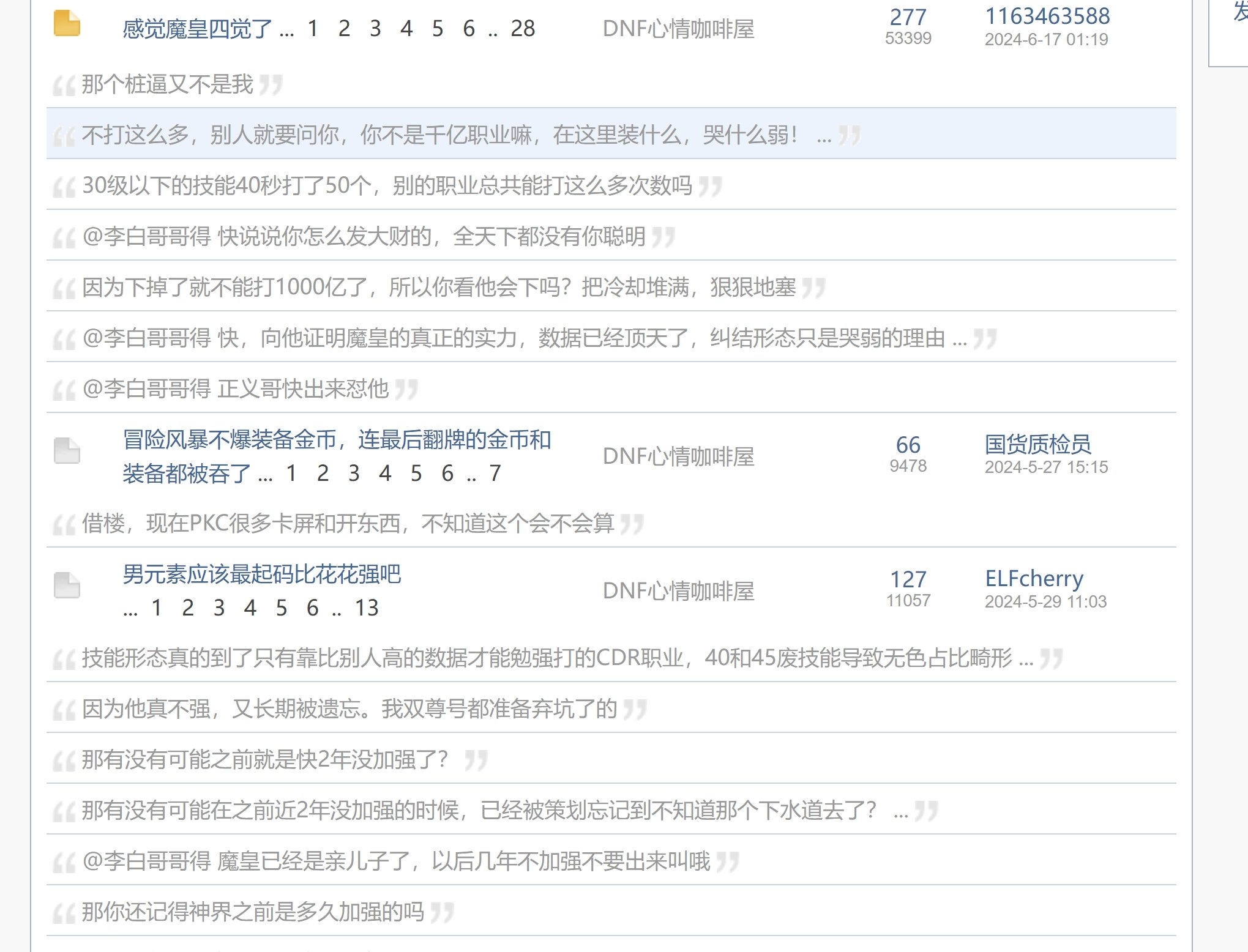Go to page 7 of 冒险风暴 thread
This screenshot has width=1248, height=952.
coord(495,473)
